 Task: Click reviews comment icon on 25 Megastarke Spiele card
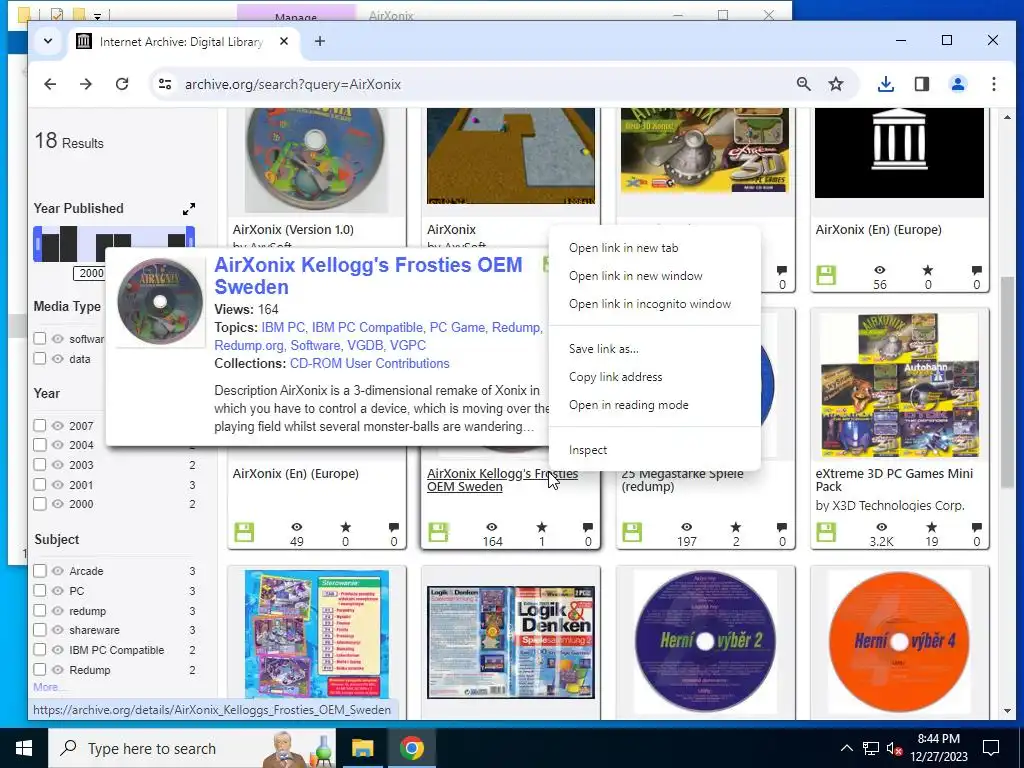[782, 527]
